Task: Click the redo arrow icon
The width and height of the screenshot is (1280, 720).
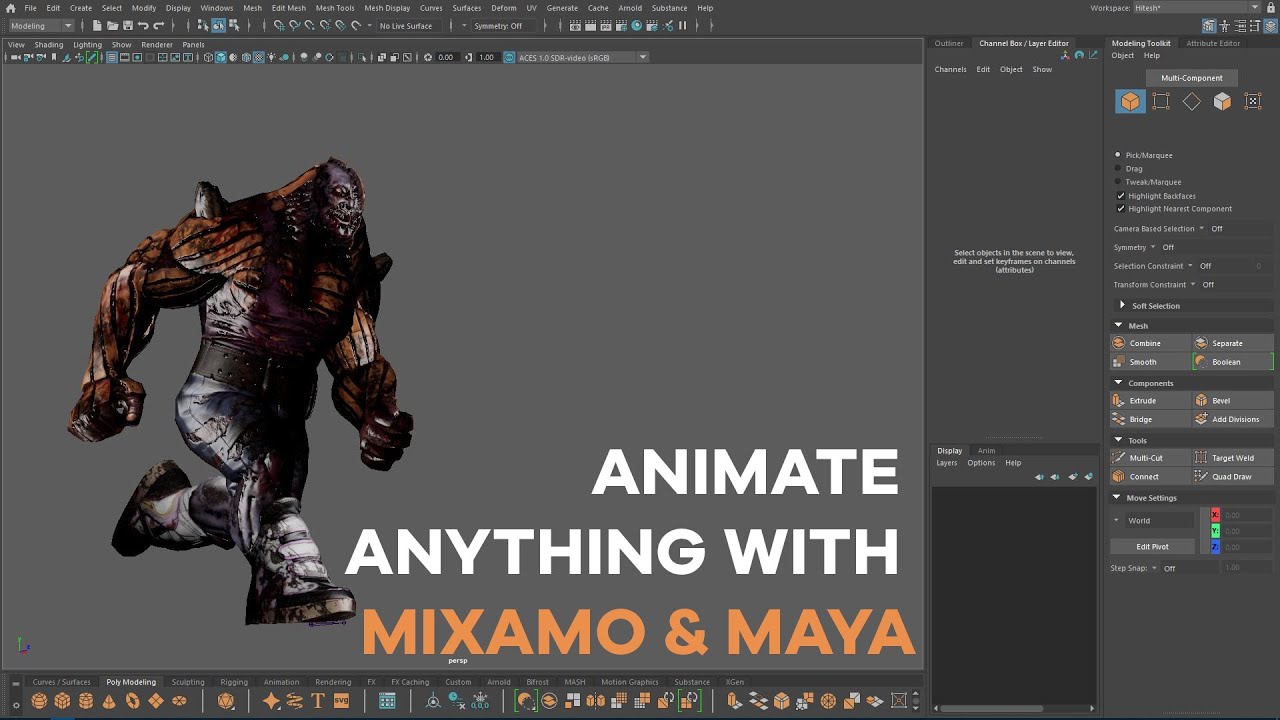Action: 158,25
